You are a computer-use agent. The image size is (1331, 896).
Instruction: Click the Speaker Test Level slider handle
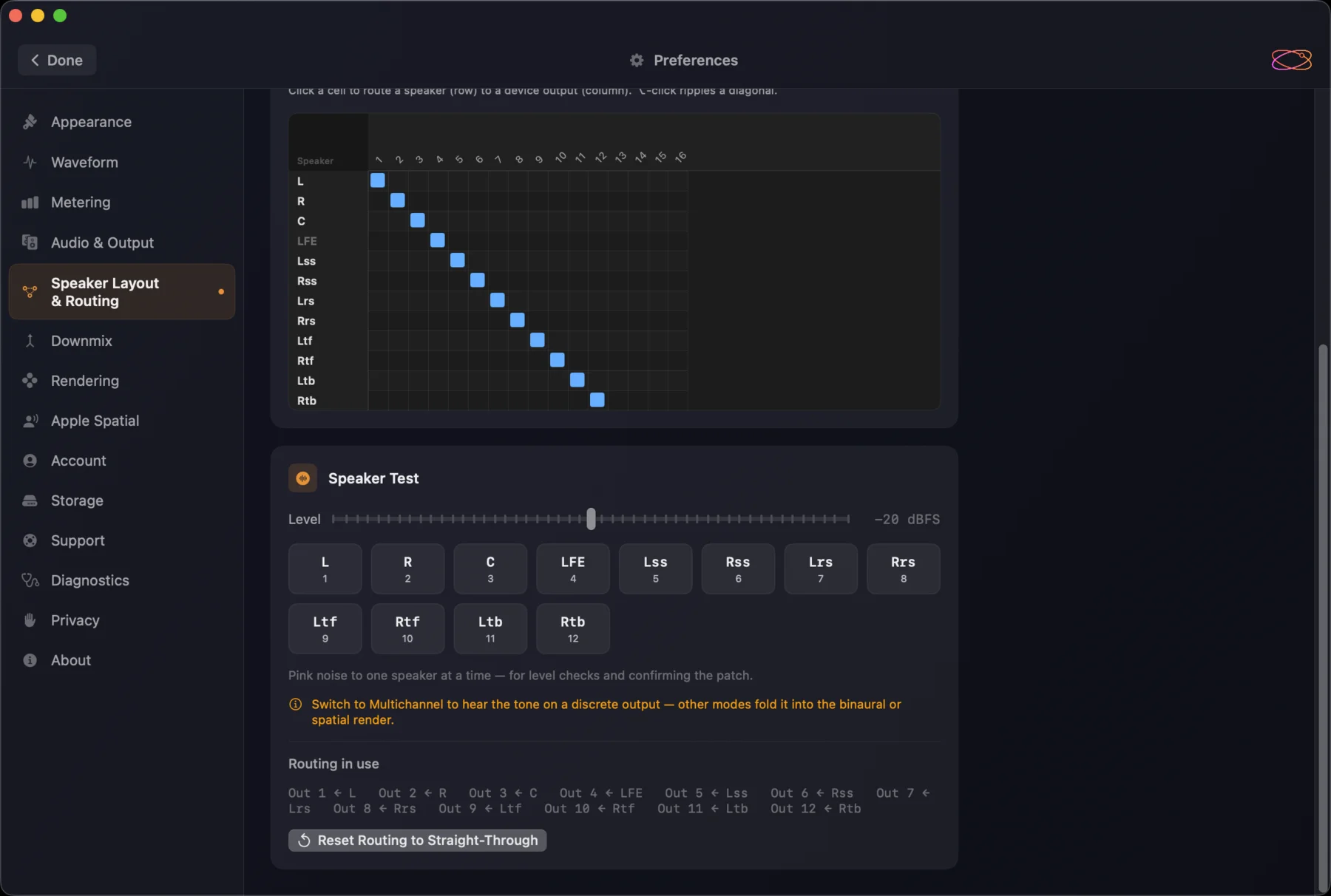591,519
